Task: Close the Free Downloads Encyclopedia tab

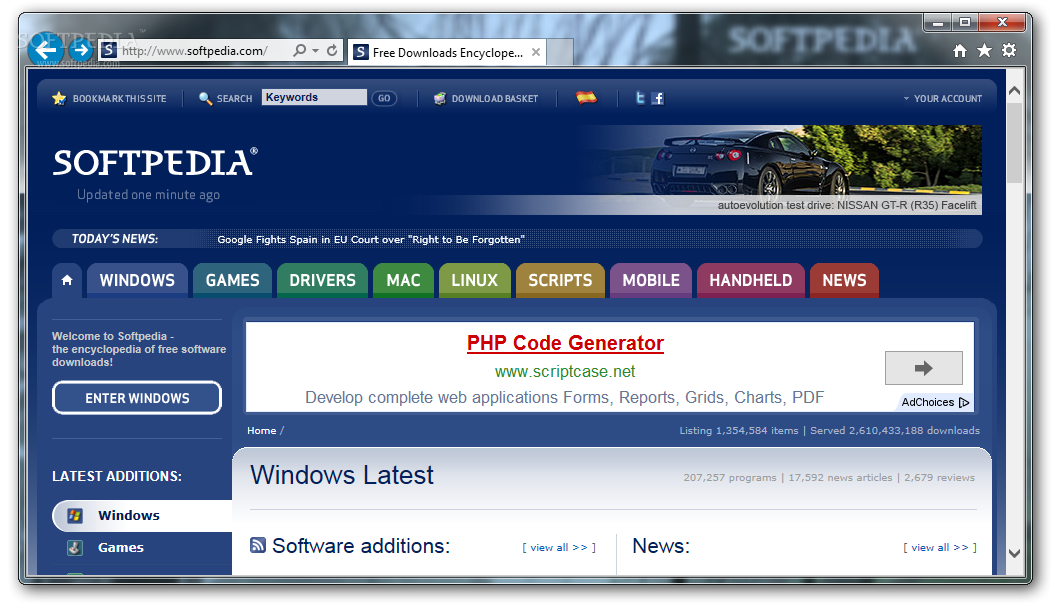Action: click(x=535, y=52)
